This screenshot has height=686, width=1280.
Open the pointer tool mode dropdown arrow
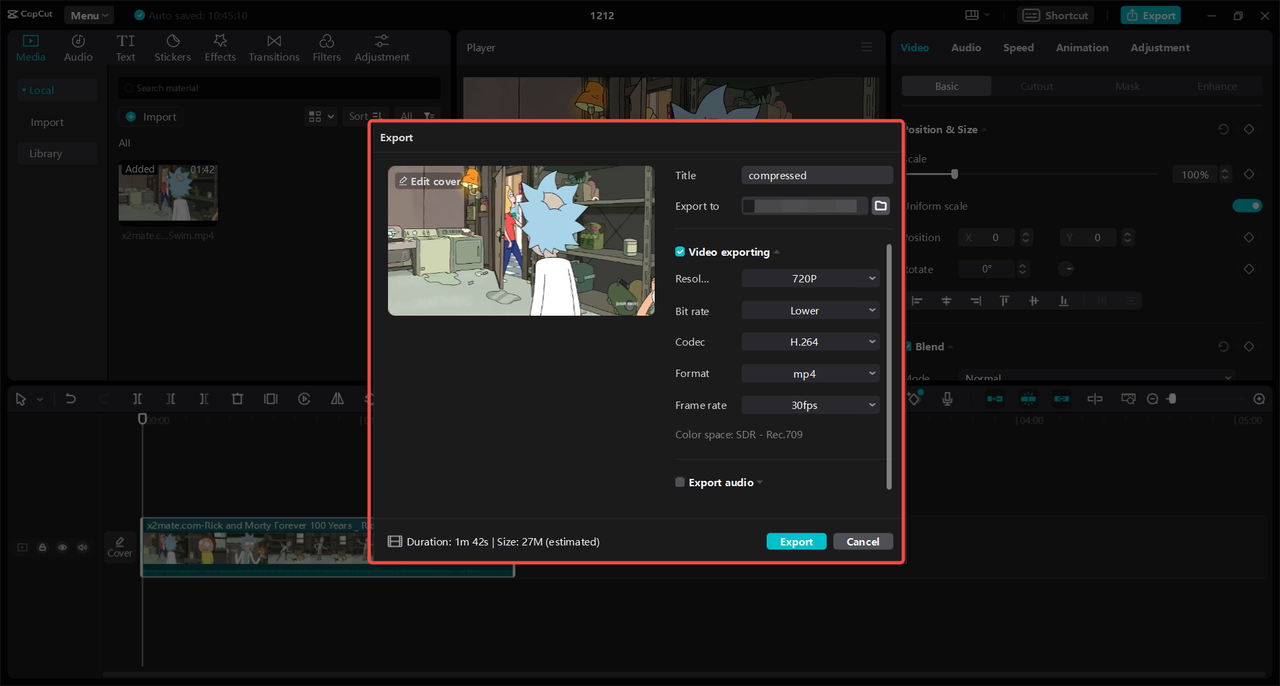40,399
